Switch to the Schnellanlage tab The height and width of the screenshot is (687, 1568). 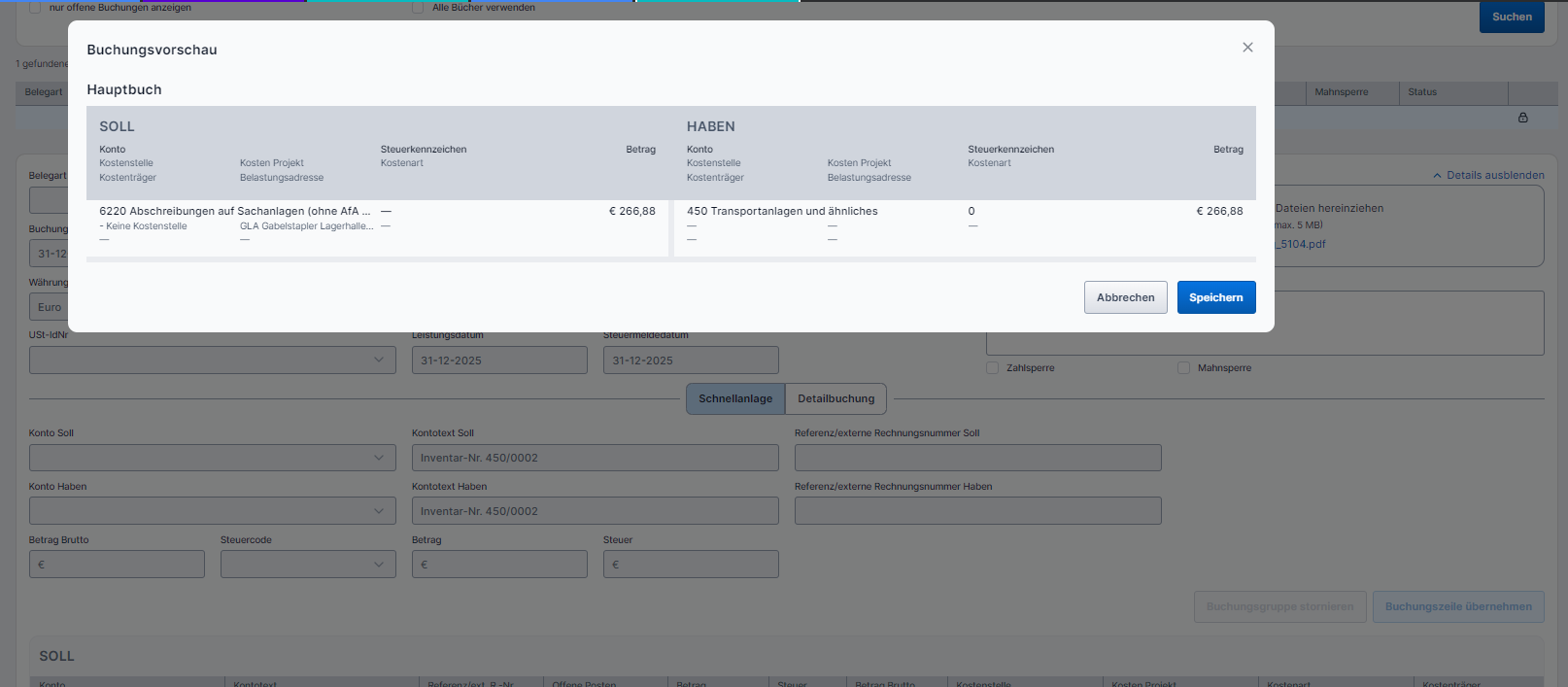[735, 398]
